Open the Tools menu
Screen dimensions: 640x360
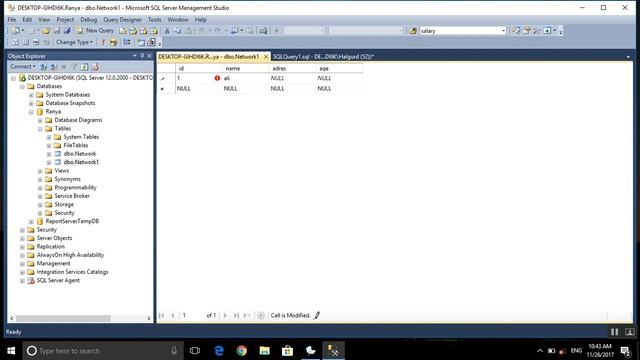point(154,20)
